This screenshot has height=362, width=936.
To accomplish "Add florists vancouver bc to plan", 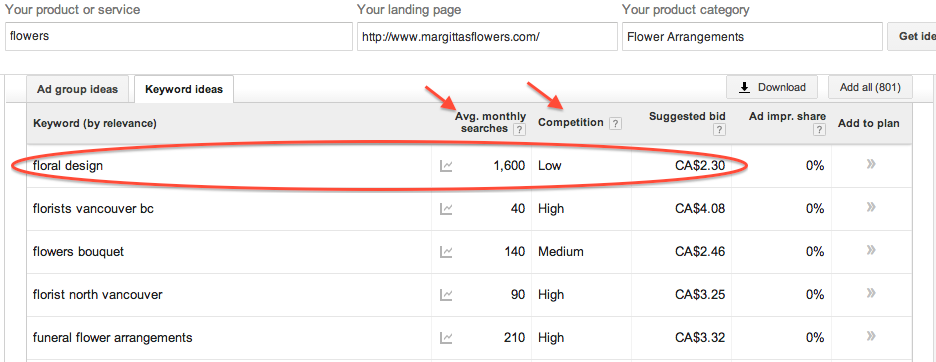I will pos(871,207).
